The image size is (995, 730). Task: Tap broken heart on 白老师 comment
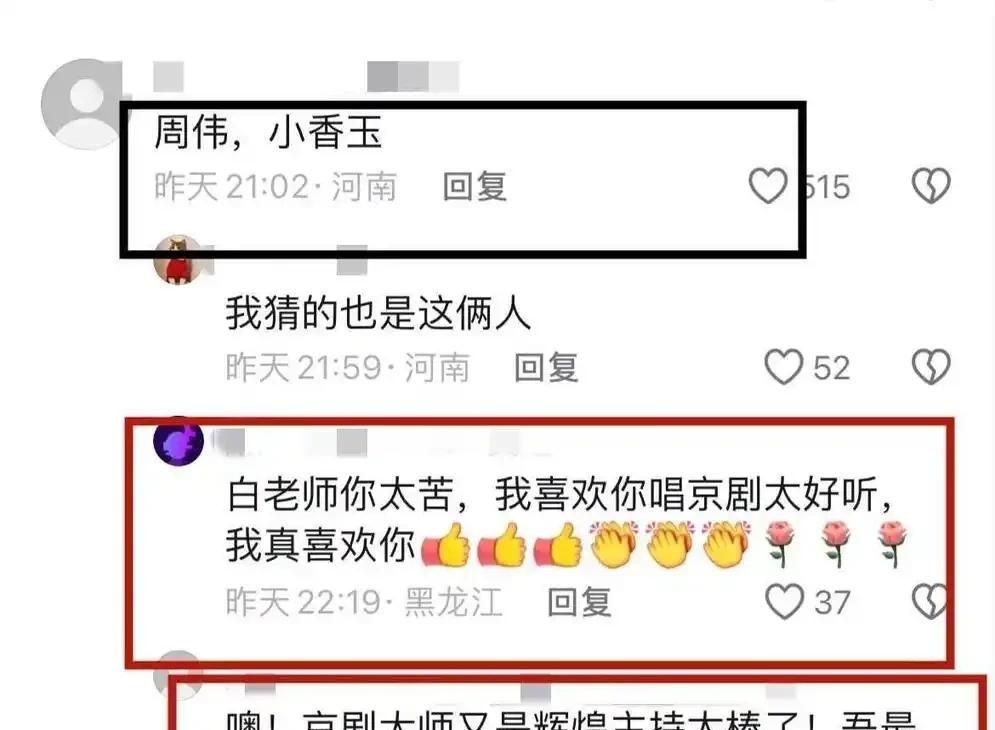point(930,601)
